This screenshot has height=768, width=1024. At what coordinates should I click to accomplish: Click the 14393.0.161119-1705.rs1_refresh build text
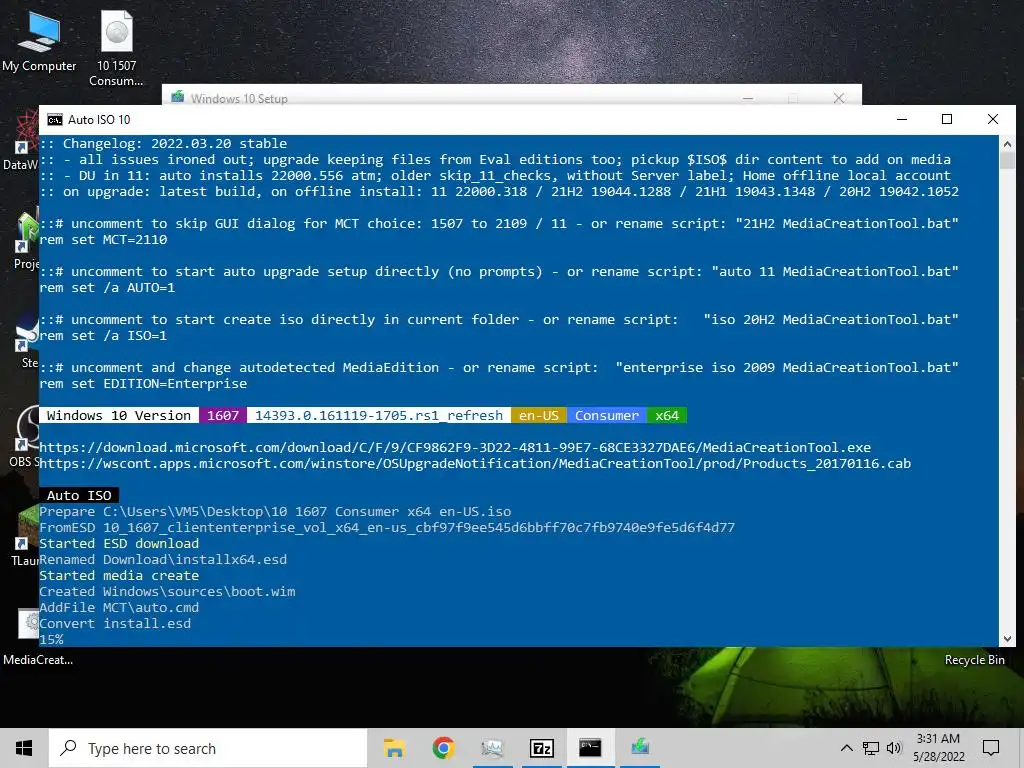pyautogui.click(x=379, y=415)
